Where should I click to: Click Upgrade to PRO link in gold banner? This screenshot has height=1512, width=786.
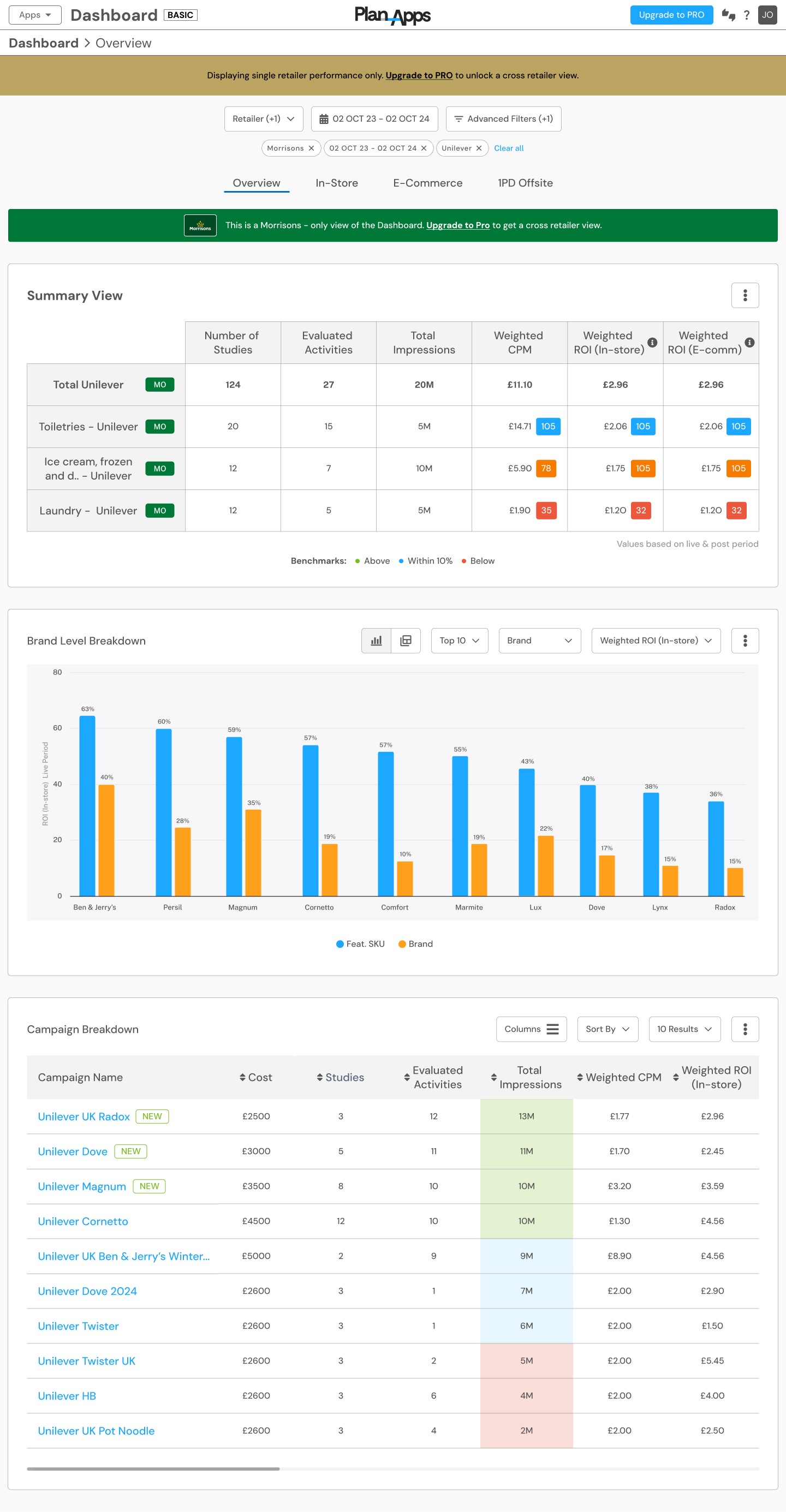(419, 75)
